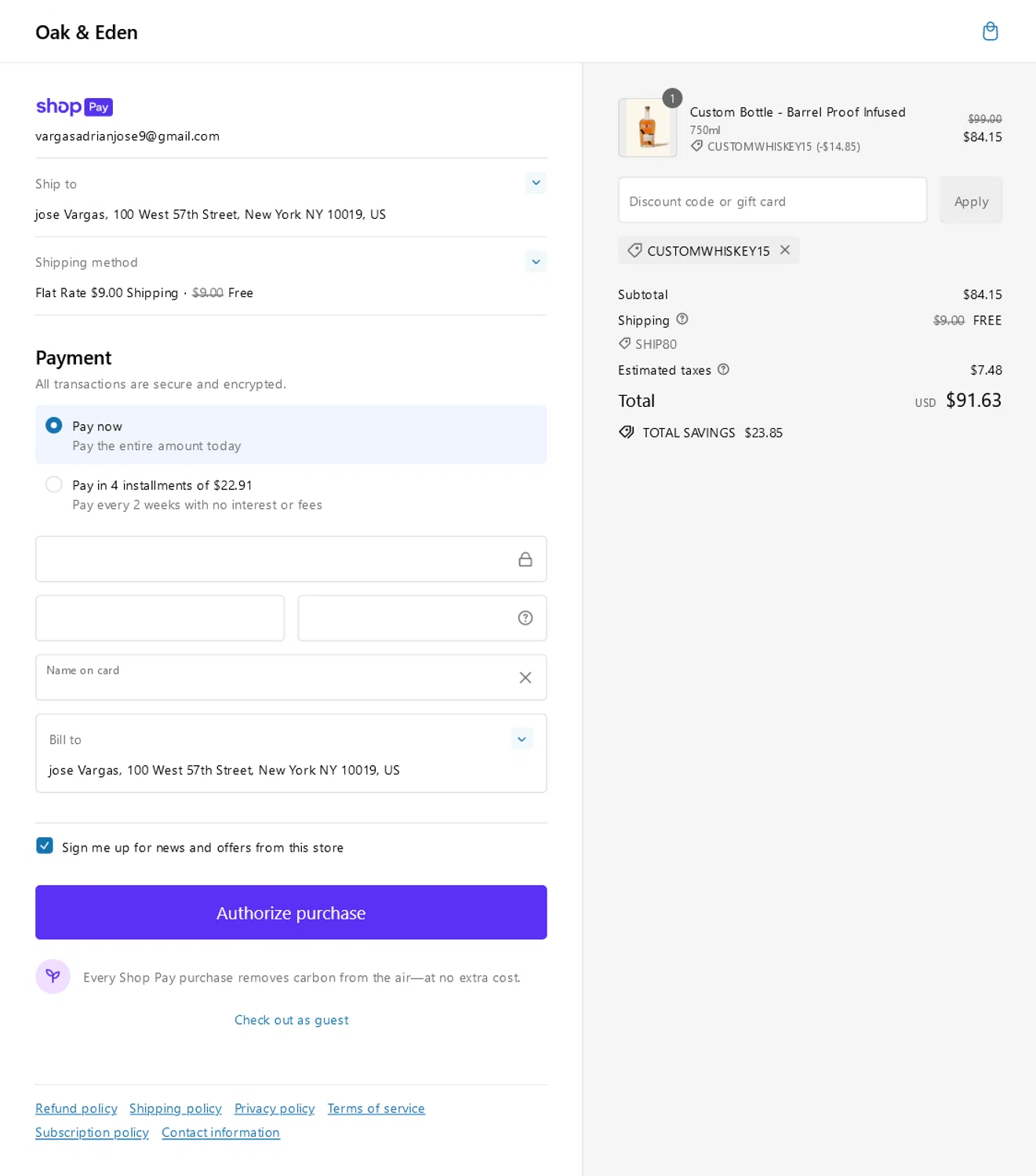The image size is (1036, 1176).
Task: Expand the Bill to address dropdown
Action: point(522,739)
